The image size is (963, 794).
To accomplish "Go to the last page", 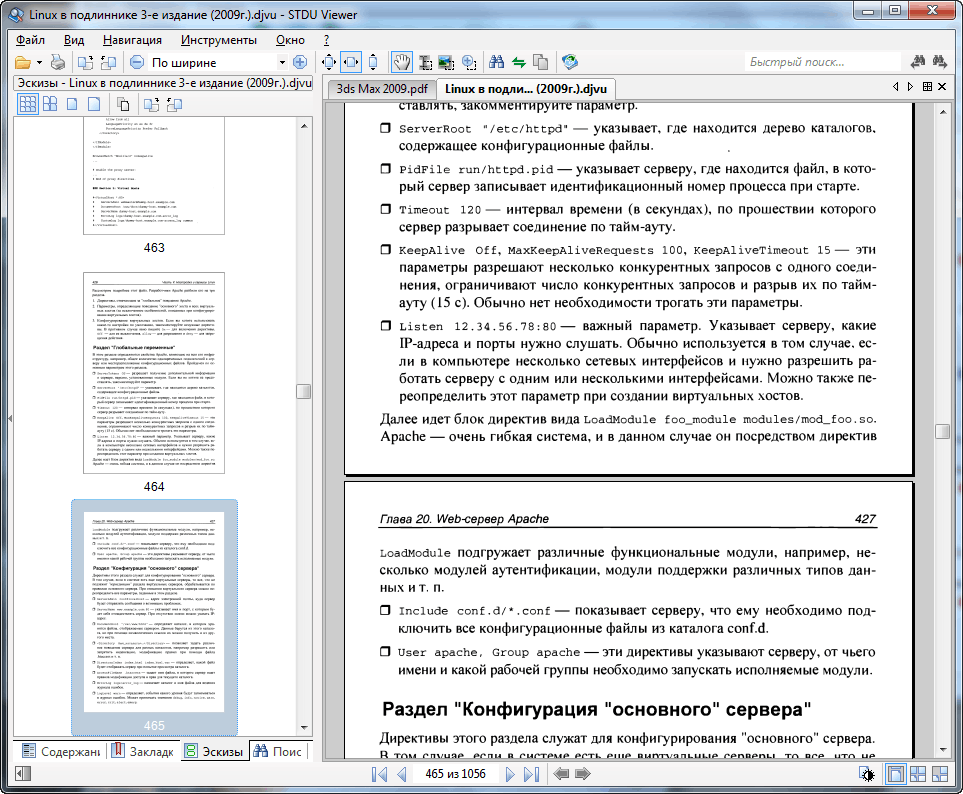I will pos(529,774).
